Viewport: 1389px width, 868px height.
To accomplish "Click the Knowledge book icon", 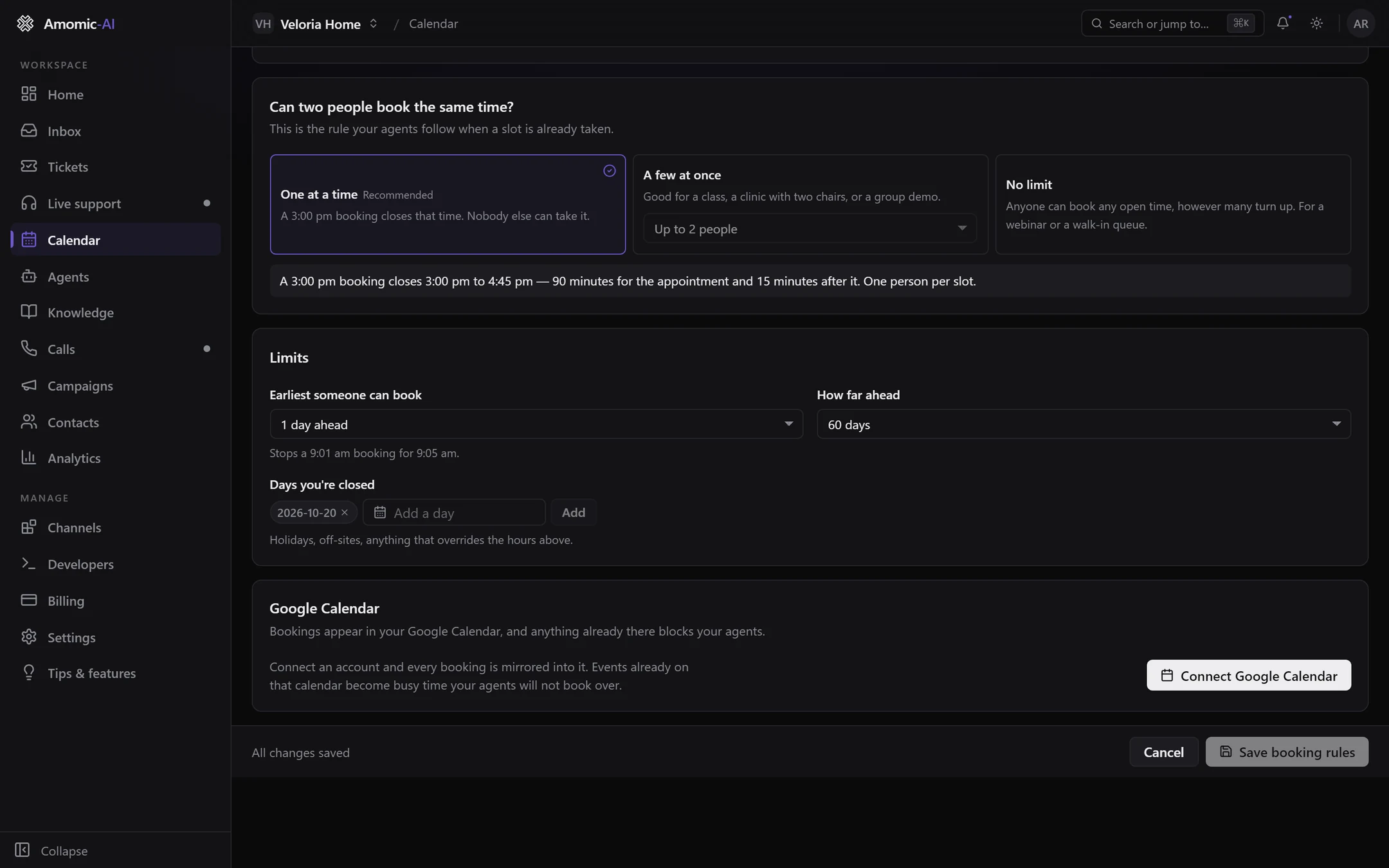I will pos(28,312).
